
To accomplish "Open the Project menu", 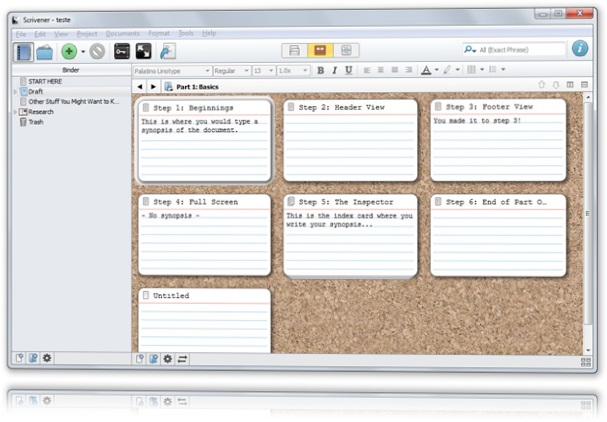I will 87,34.
